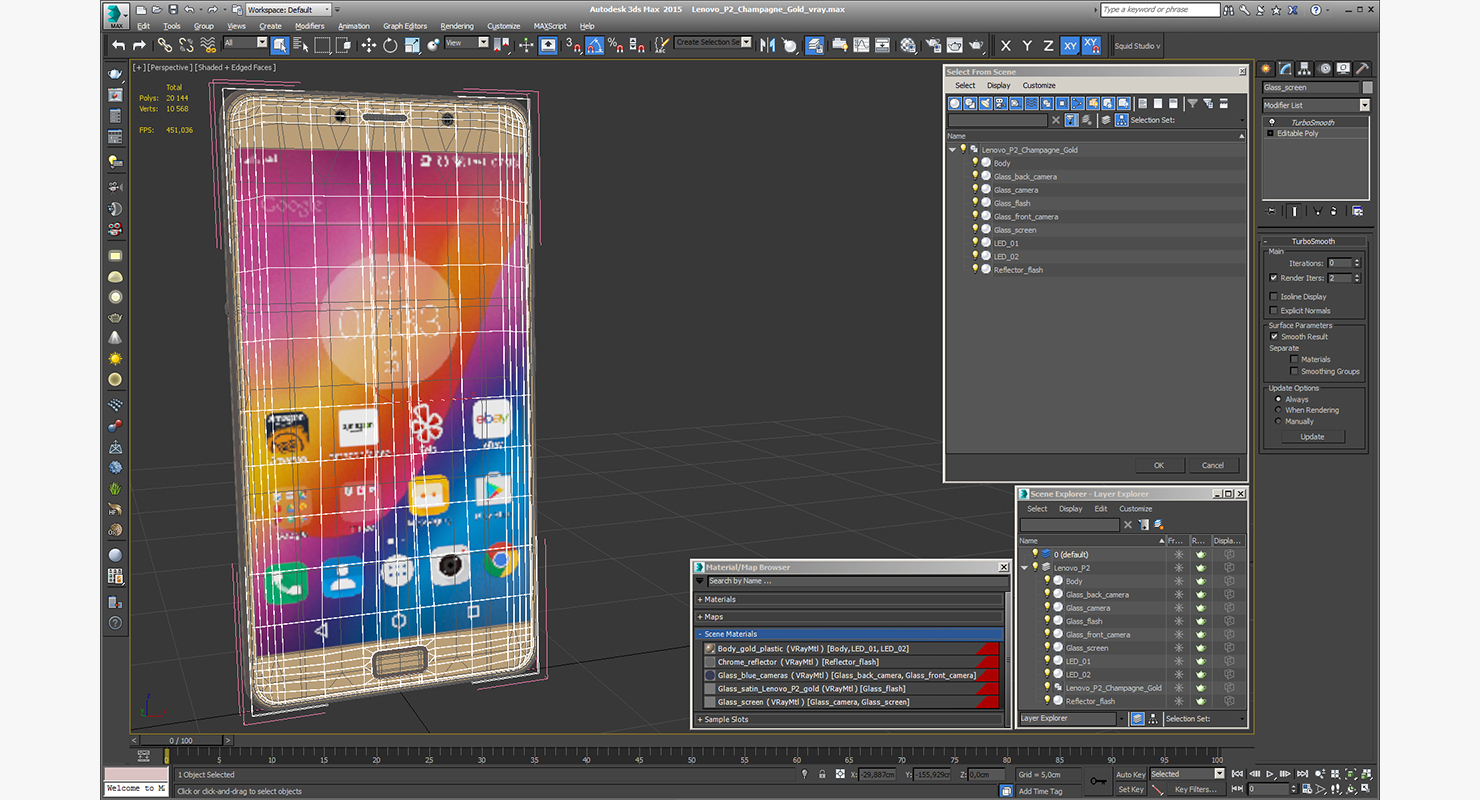The height and width of the screenshot is (800, 1480).
Task: Open the All selection filter dropdown
Action: click(x=245, y=43)
